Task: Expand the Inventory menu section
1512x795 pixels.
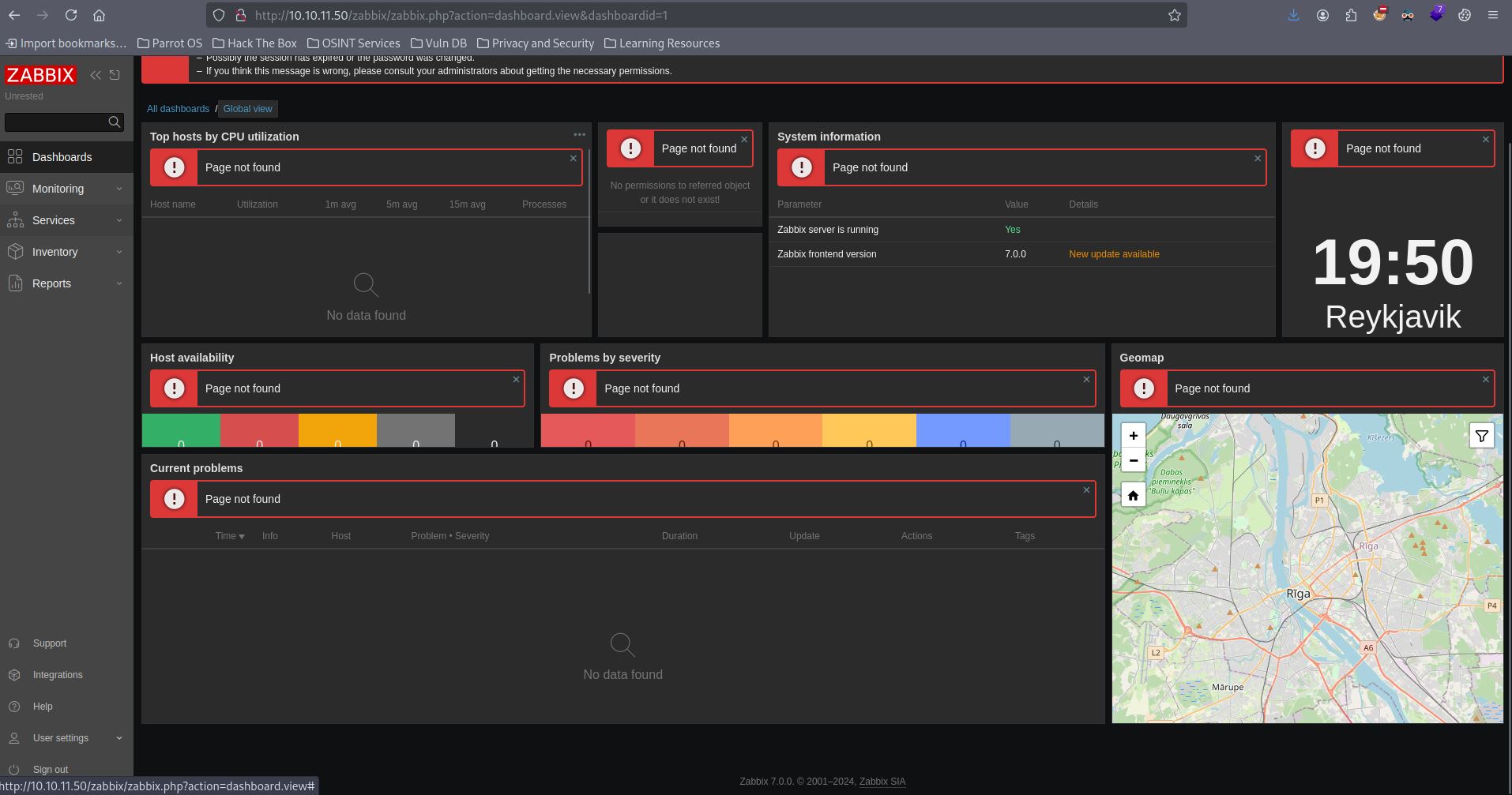Action: pyautogui.click(x=66, y=252)
